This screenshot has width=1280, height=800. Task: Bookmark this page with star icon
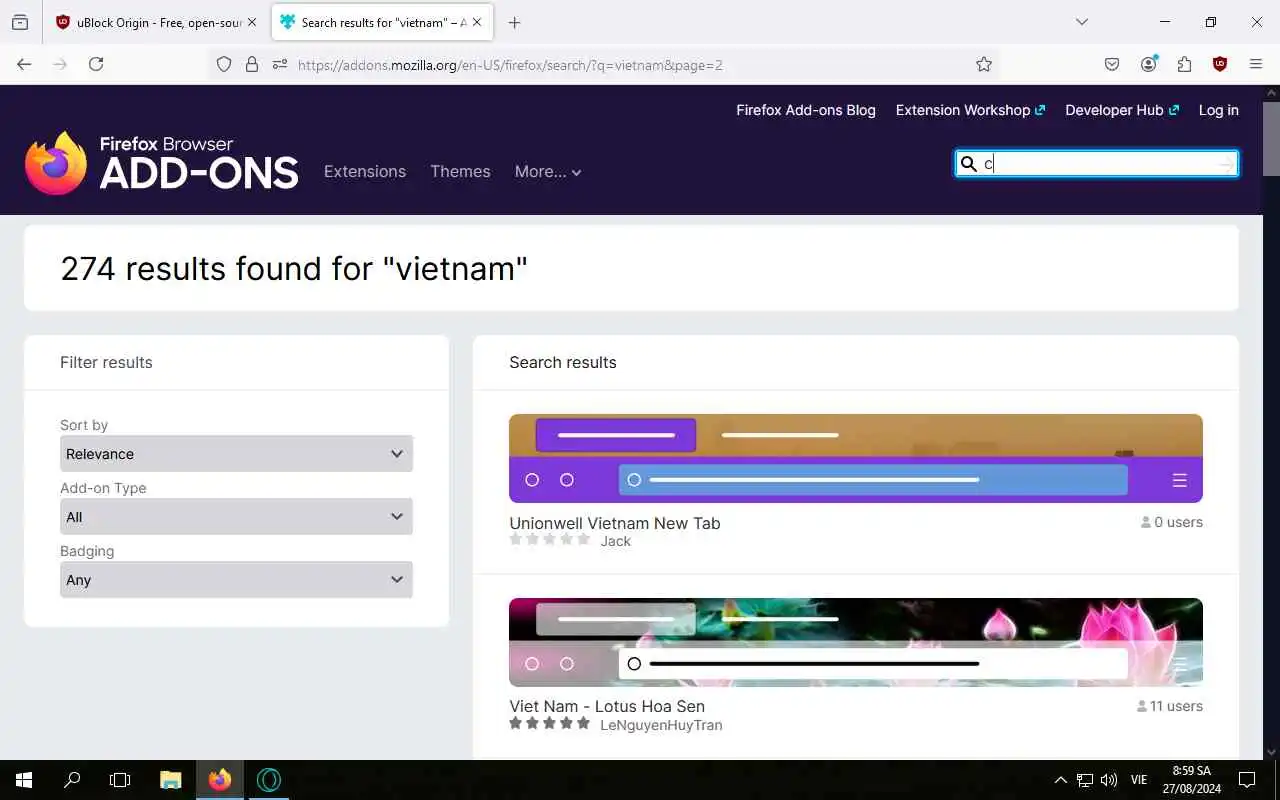(x=984, y=64)
